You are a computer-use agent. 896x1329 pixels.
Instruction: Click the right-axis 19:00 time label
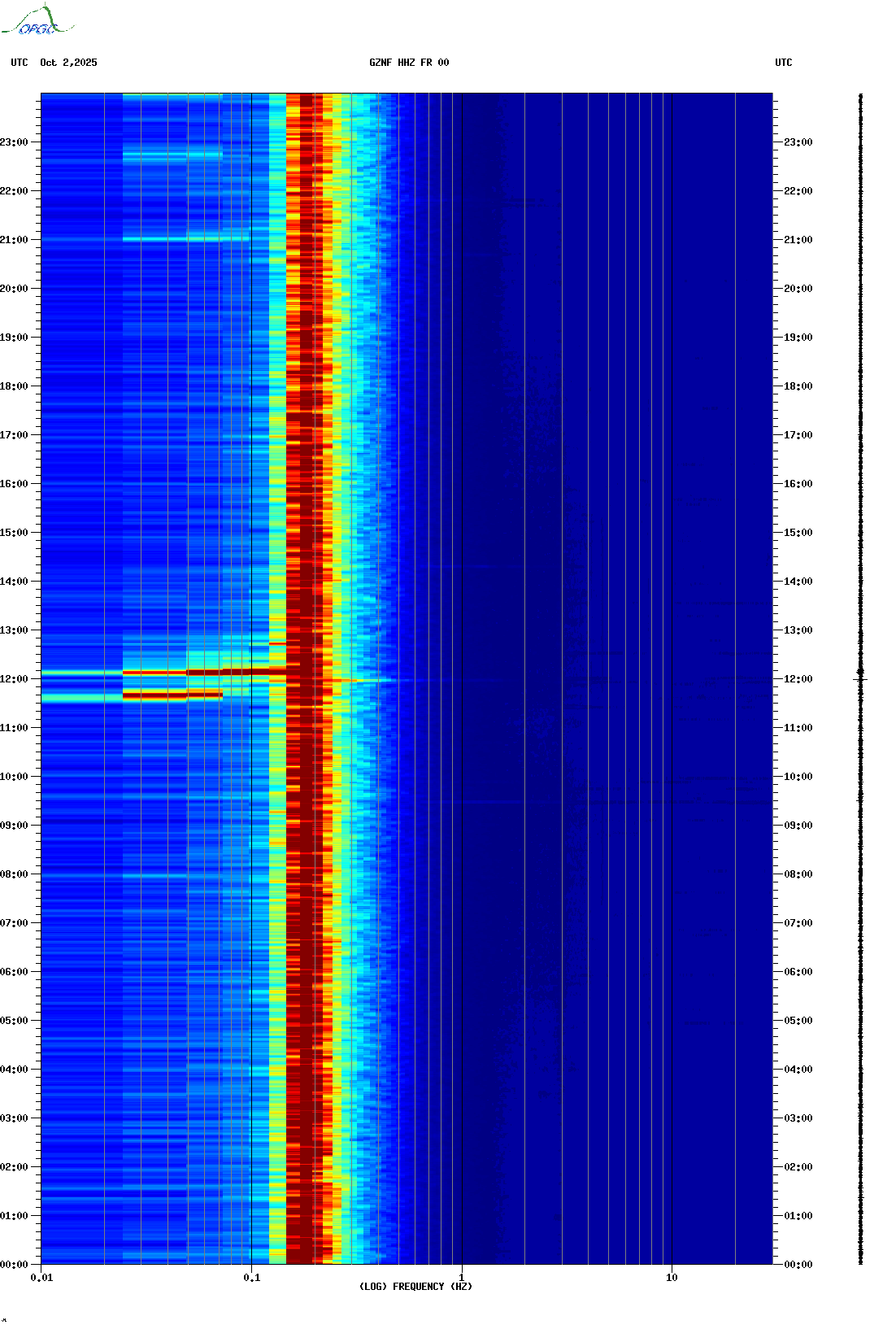click(x=798, y=338)
